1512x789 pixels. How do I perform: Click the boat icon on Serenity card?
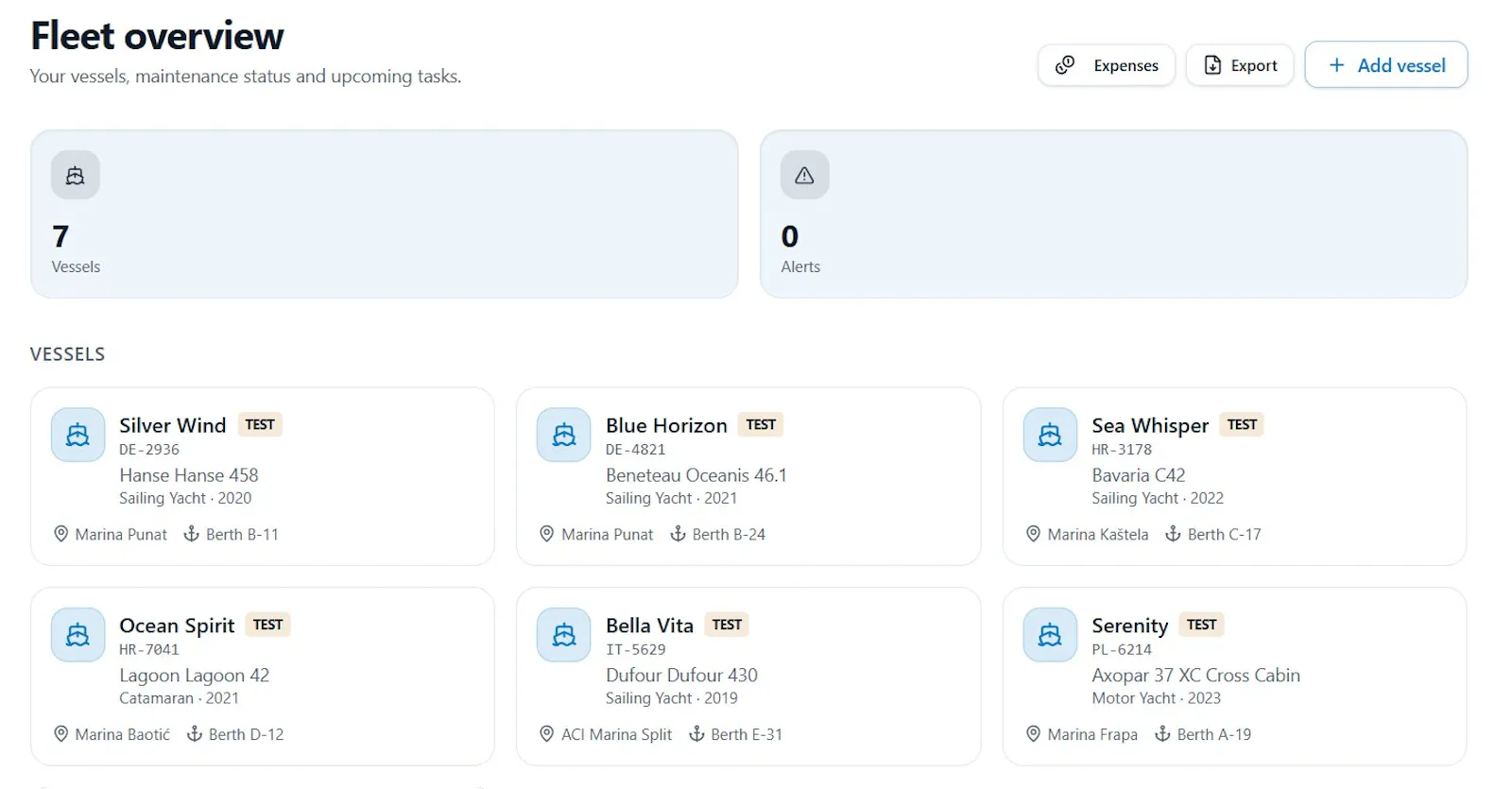pyautogui.click(x=1050, y=635)
